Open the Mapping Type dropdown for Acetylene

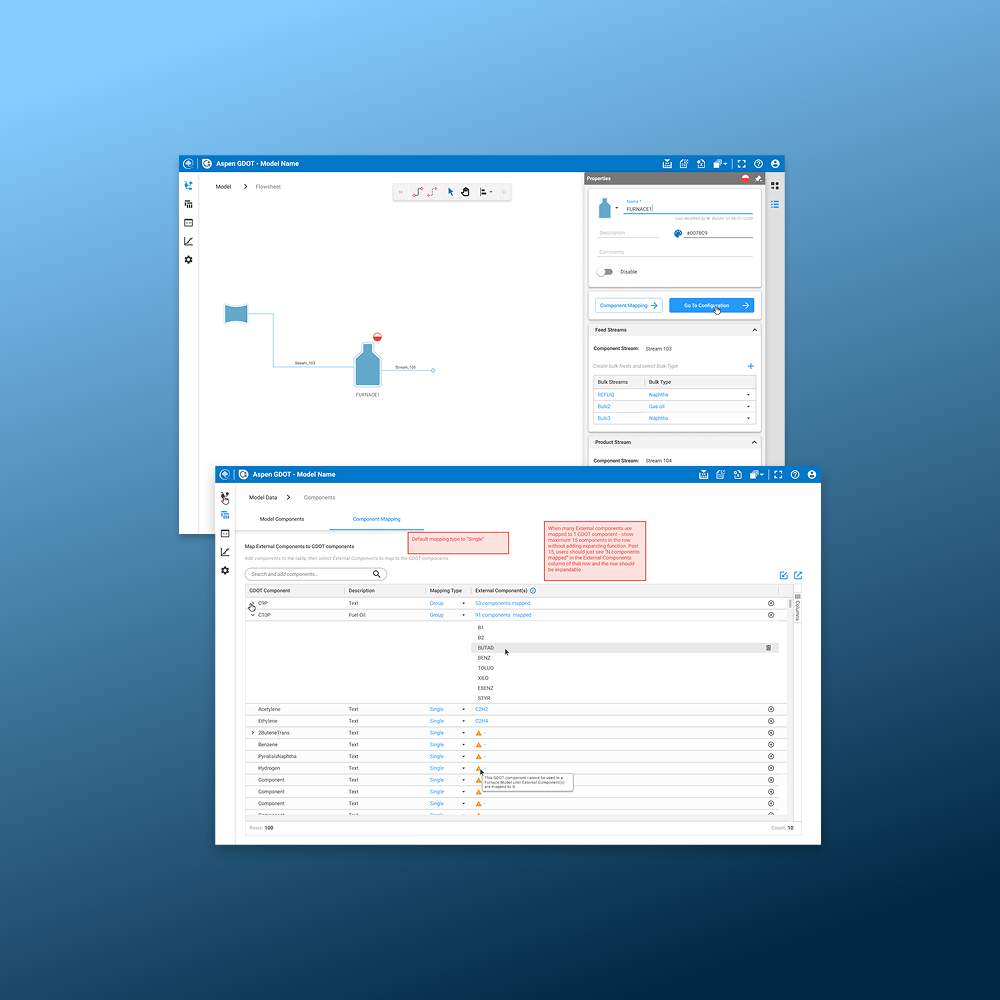point(463,709)
